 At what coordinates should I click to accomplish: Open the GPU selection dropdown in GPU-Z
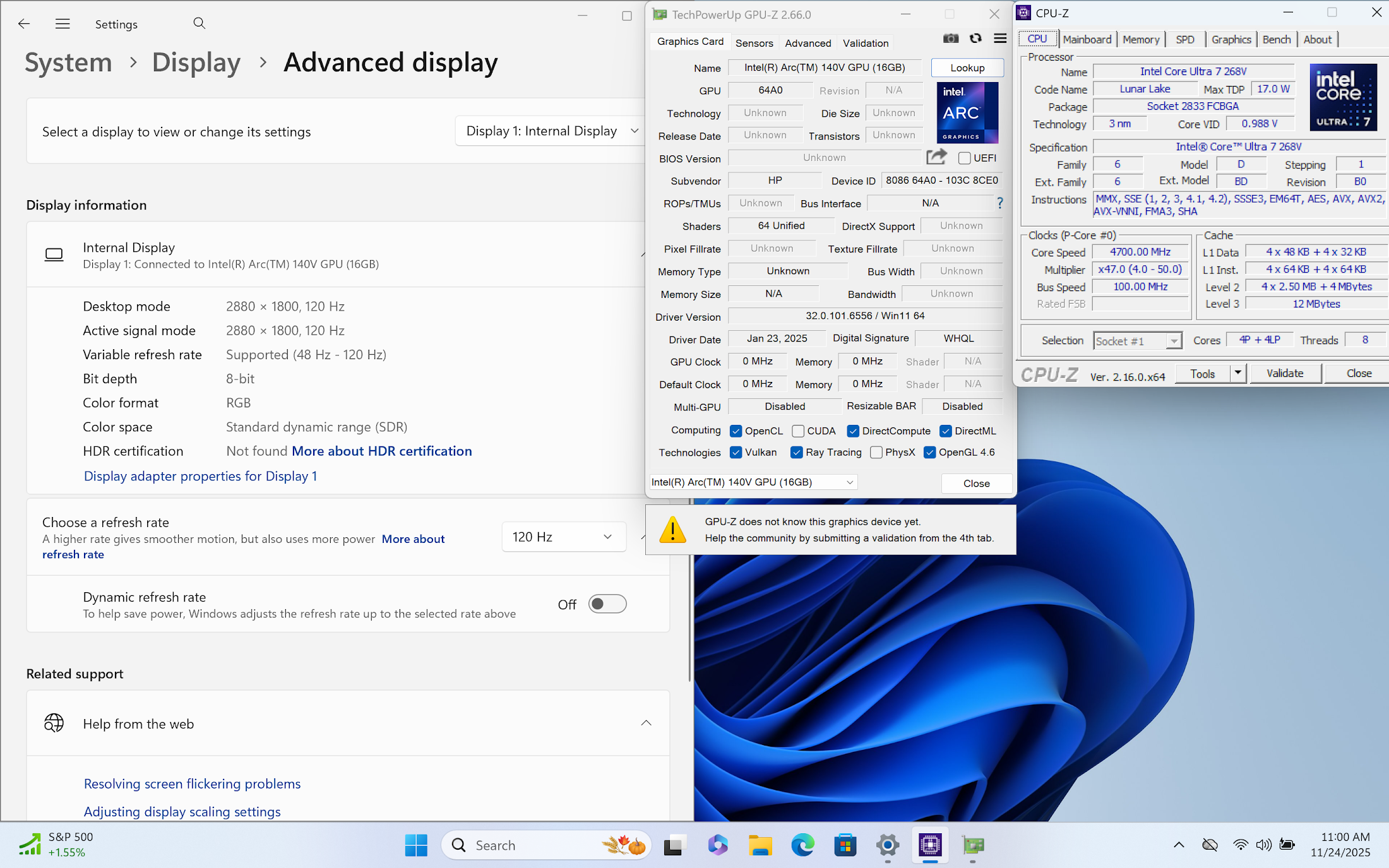753,482
